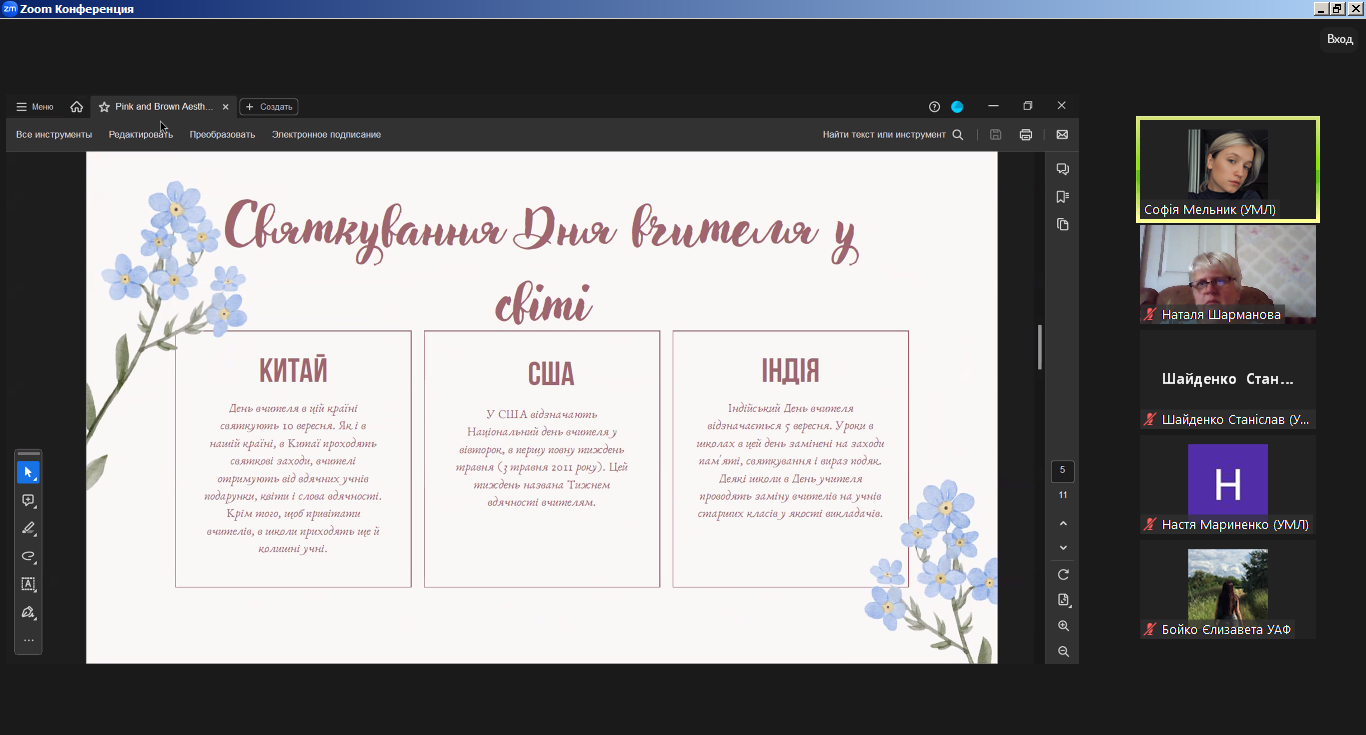This screenshot has width=1366, height=735.
Task: Click the current page number box 5
Action: click(x=1063, y=470)
